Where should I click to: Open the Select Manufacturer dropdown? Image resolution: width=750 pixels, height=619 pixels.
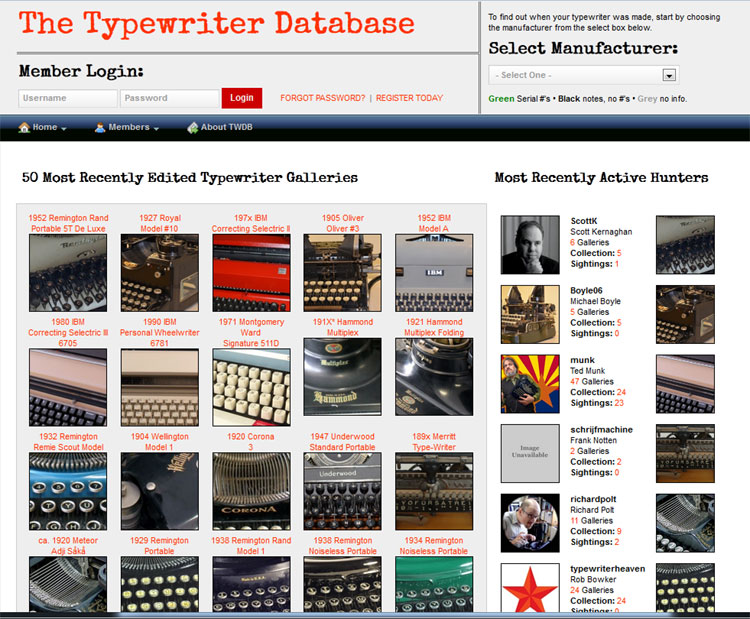click(x=584, y=75)
